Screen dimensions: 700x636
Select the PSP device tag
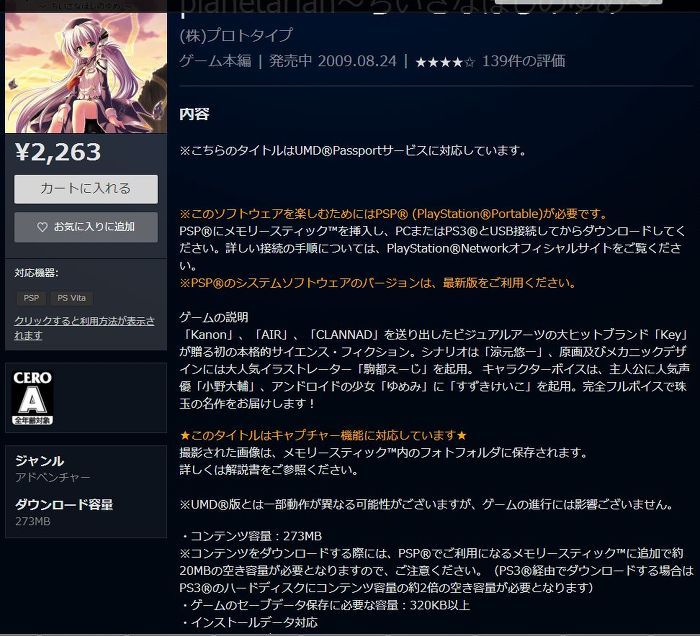(31, 298)
